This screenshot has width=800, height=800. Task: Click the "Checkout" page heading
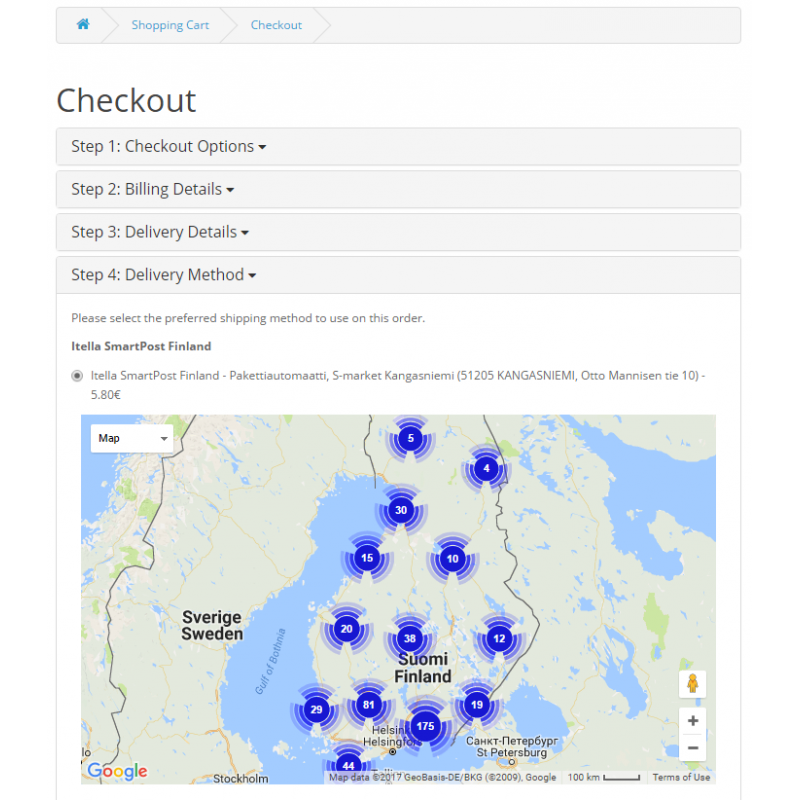126,100
